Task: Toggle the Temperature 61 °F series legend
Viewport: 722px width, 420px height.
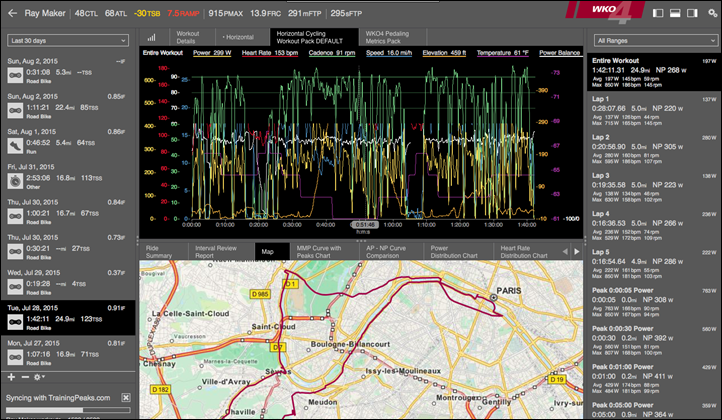Action: 503,53
